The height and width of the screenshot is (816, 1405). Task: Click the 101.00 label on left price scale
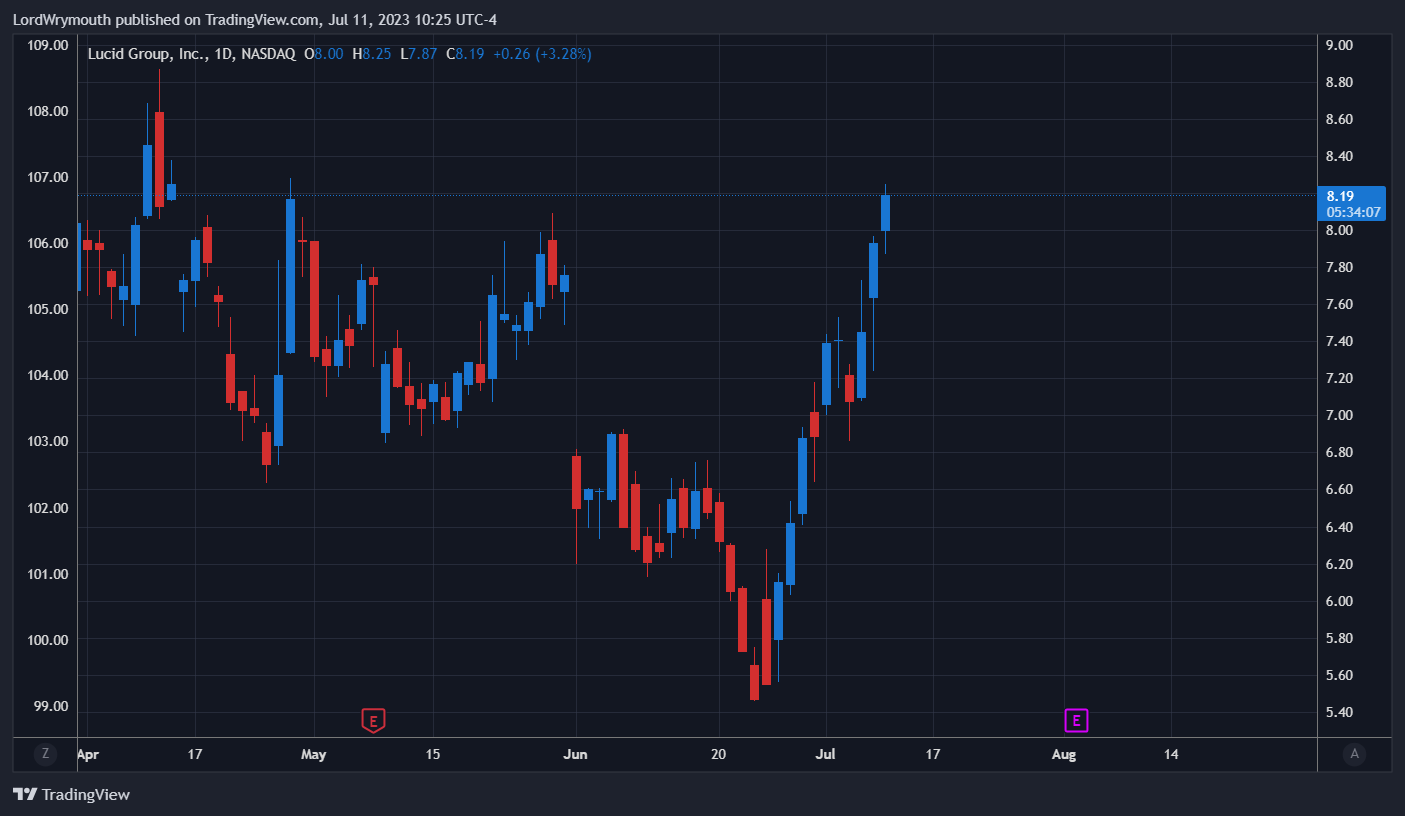[x=48, y=574]
